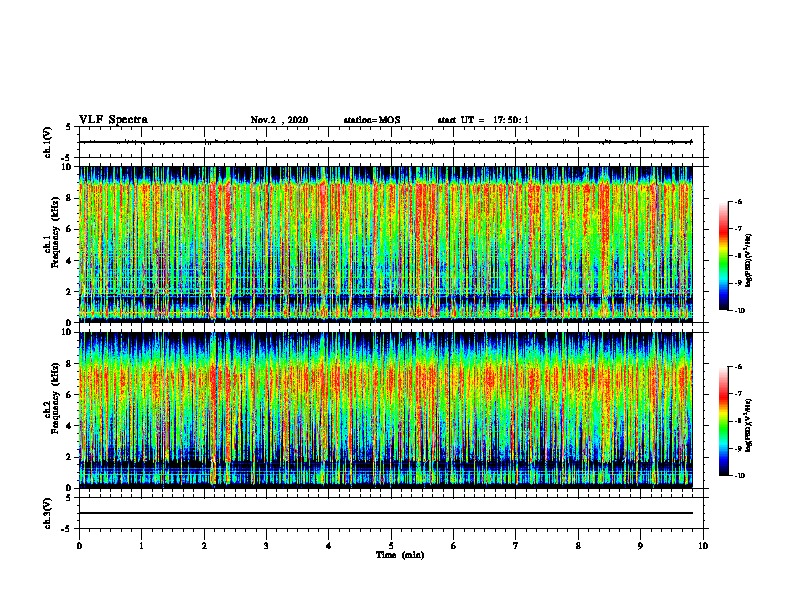792x612 pixels.
Task: Select the "start UT = 17:50: 1" text
Action: 483,120
